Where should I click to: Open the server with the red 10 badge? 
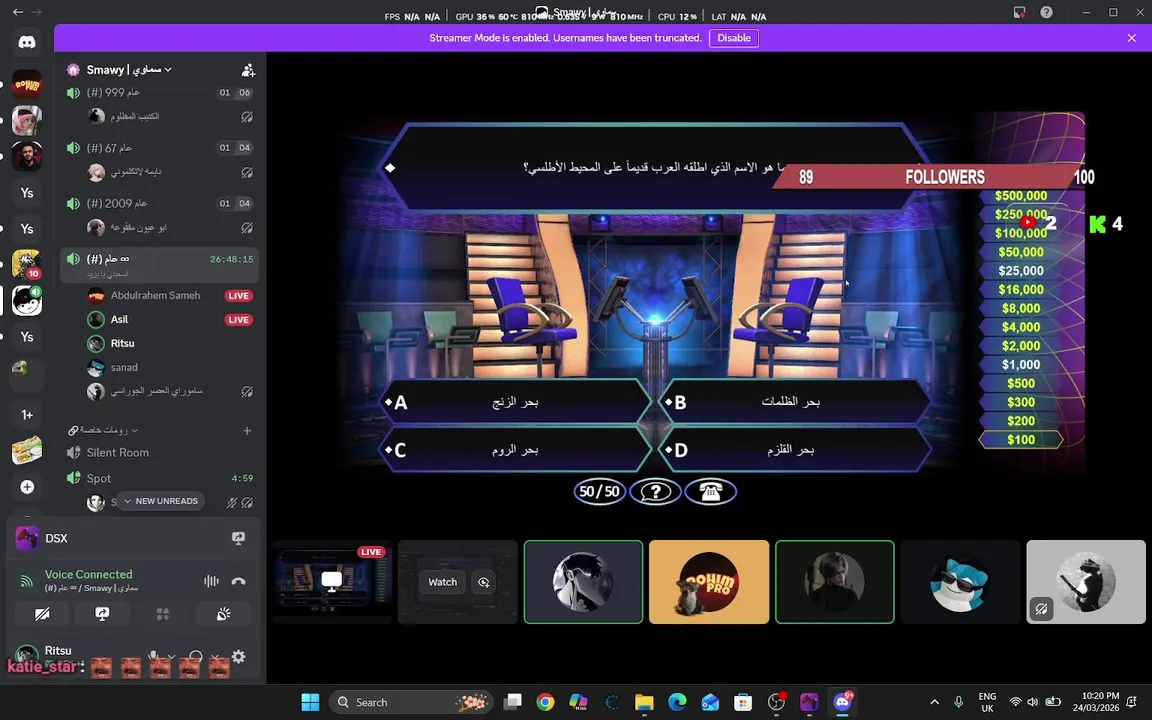[x=27, y=264]
